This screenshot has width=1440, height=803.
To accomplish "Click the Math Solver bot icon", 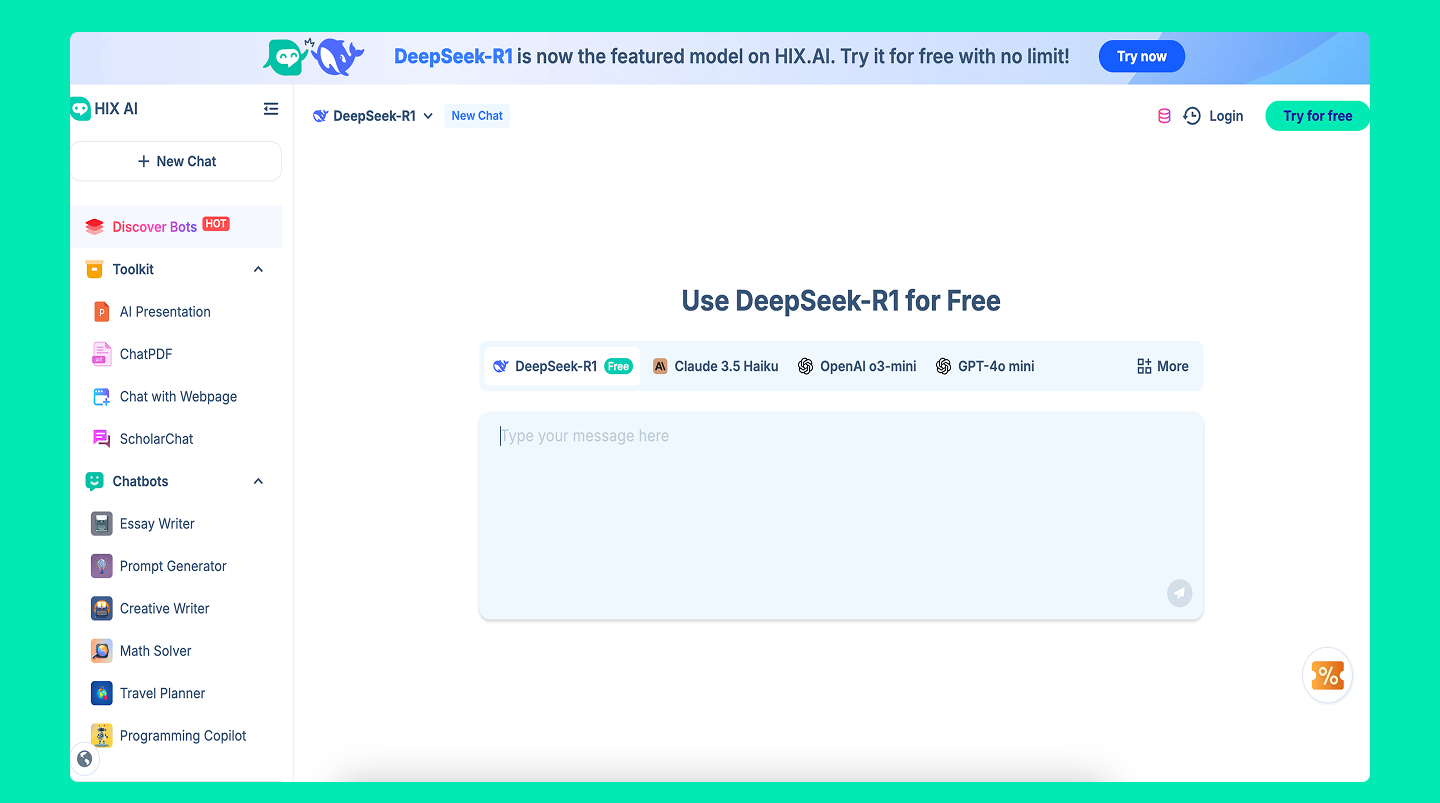I will [101, 651].
